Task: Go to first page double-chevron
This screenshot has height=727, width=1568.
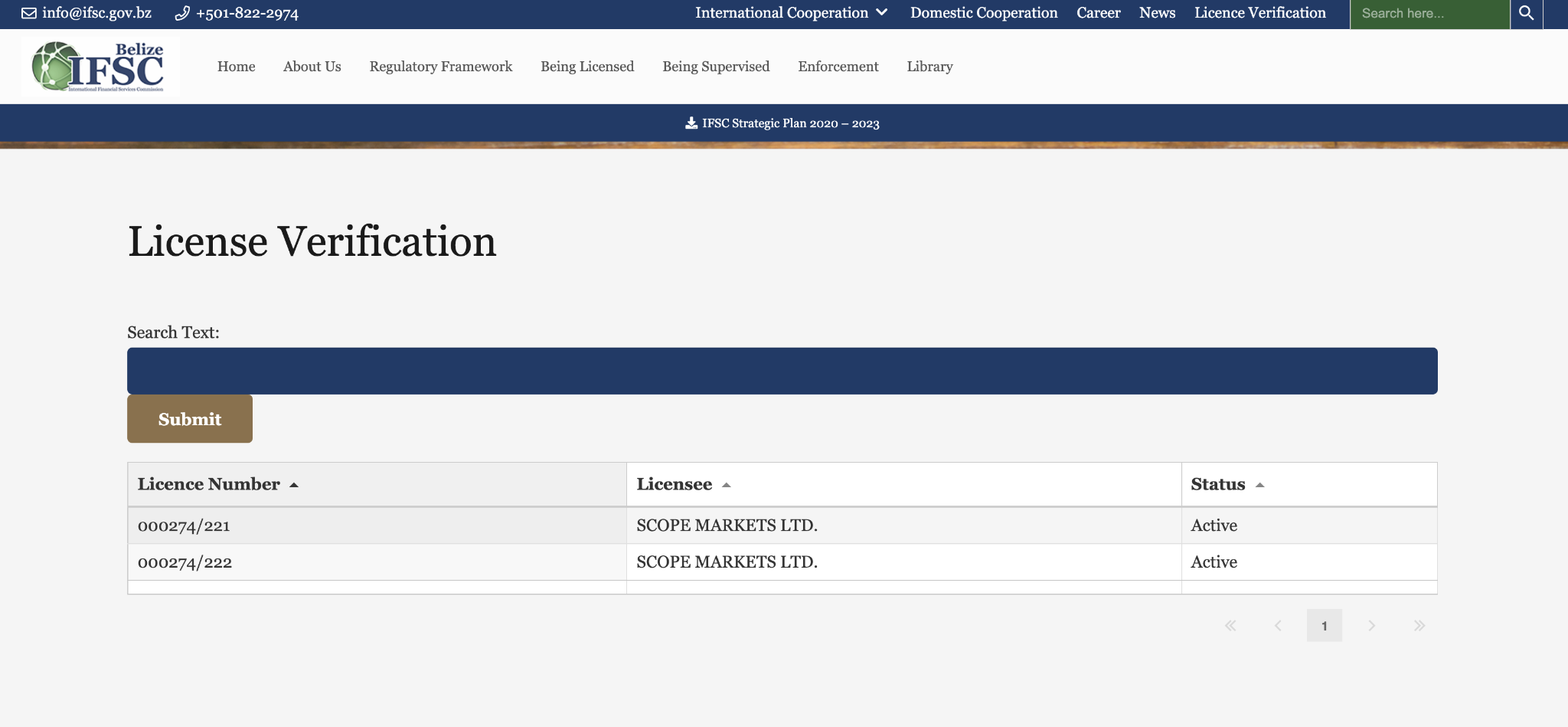Action: [x=1230, y=626]
